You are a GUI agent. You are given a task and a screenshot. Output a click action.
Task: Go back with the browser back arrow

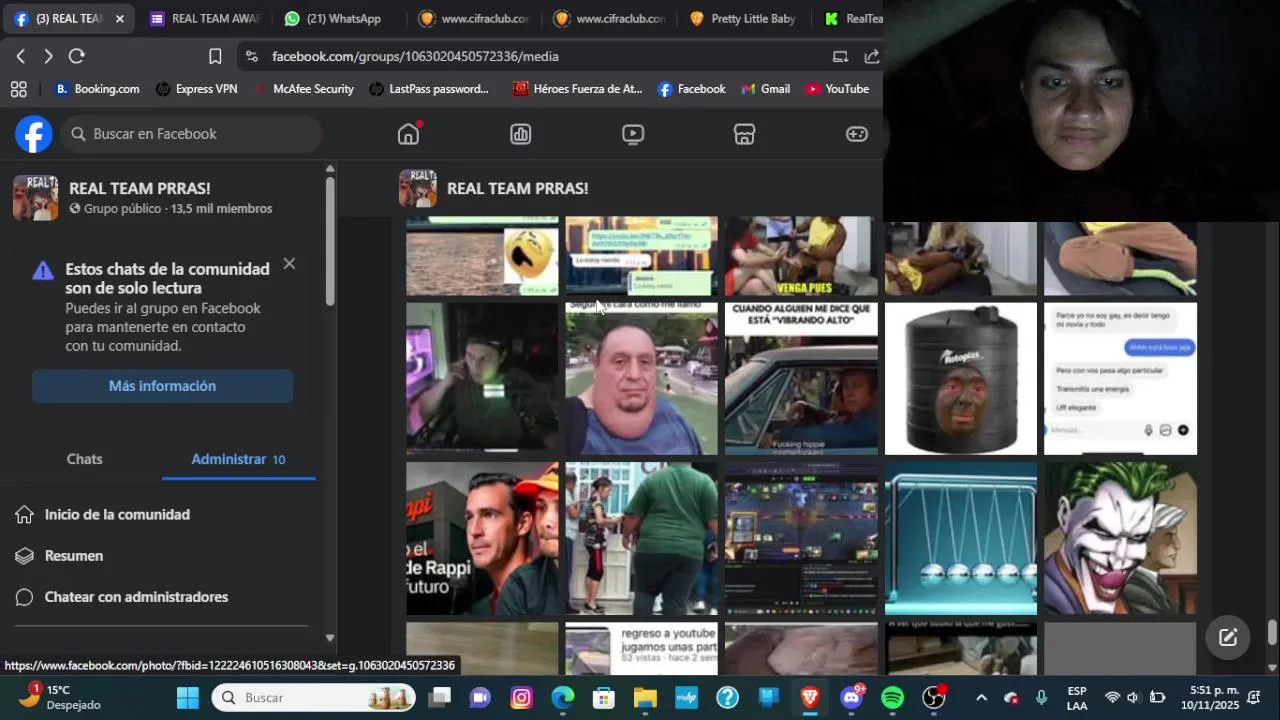pos(21,56)
